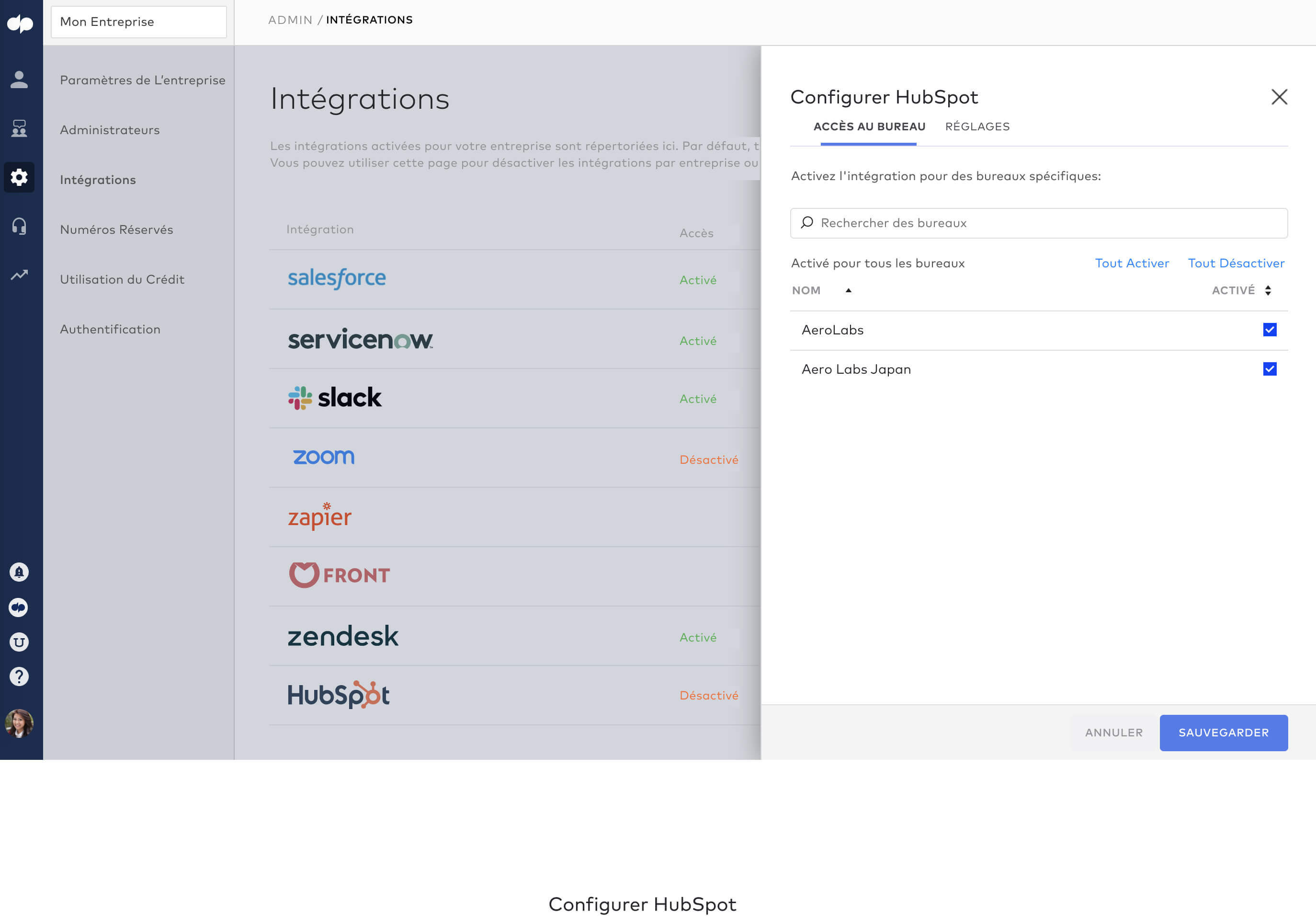Click the UberConference U icon
The width and height of the screenshot is (1316, 917).
[19, 642]
